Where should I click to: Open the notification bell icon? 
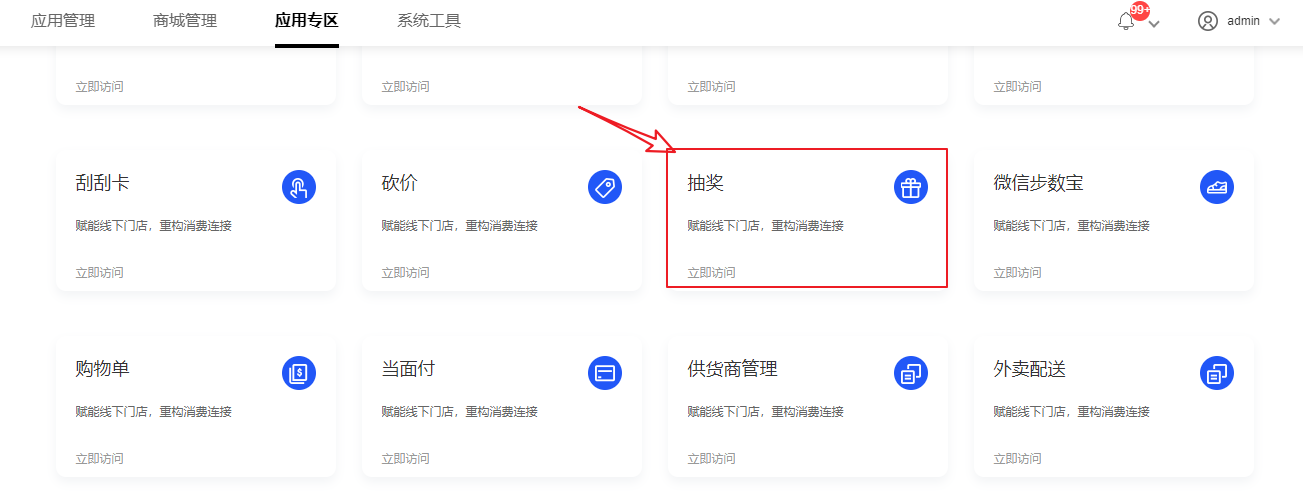1126,21
